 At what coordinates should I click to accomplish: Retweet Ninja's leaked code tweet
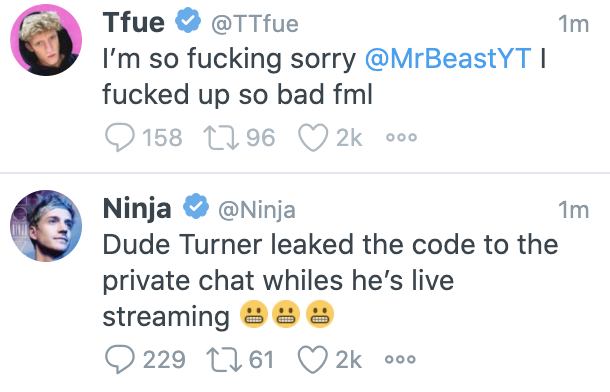pos(223,360)
